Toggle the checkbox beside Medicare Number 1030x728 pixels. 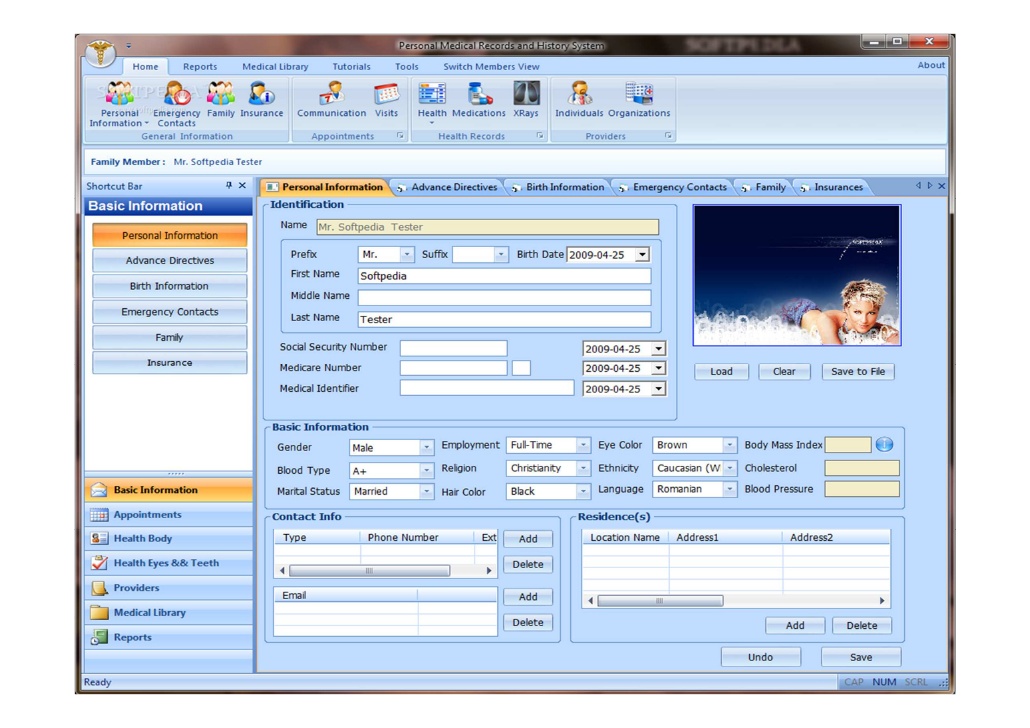pyautogui.click(x=521, y=368)
